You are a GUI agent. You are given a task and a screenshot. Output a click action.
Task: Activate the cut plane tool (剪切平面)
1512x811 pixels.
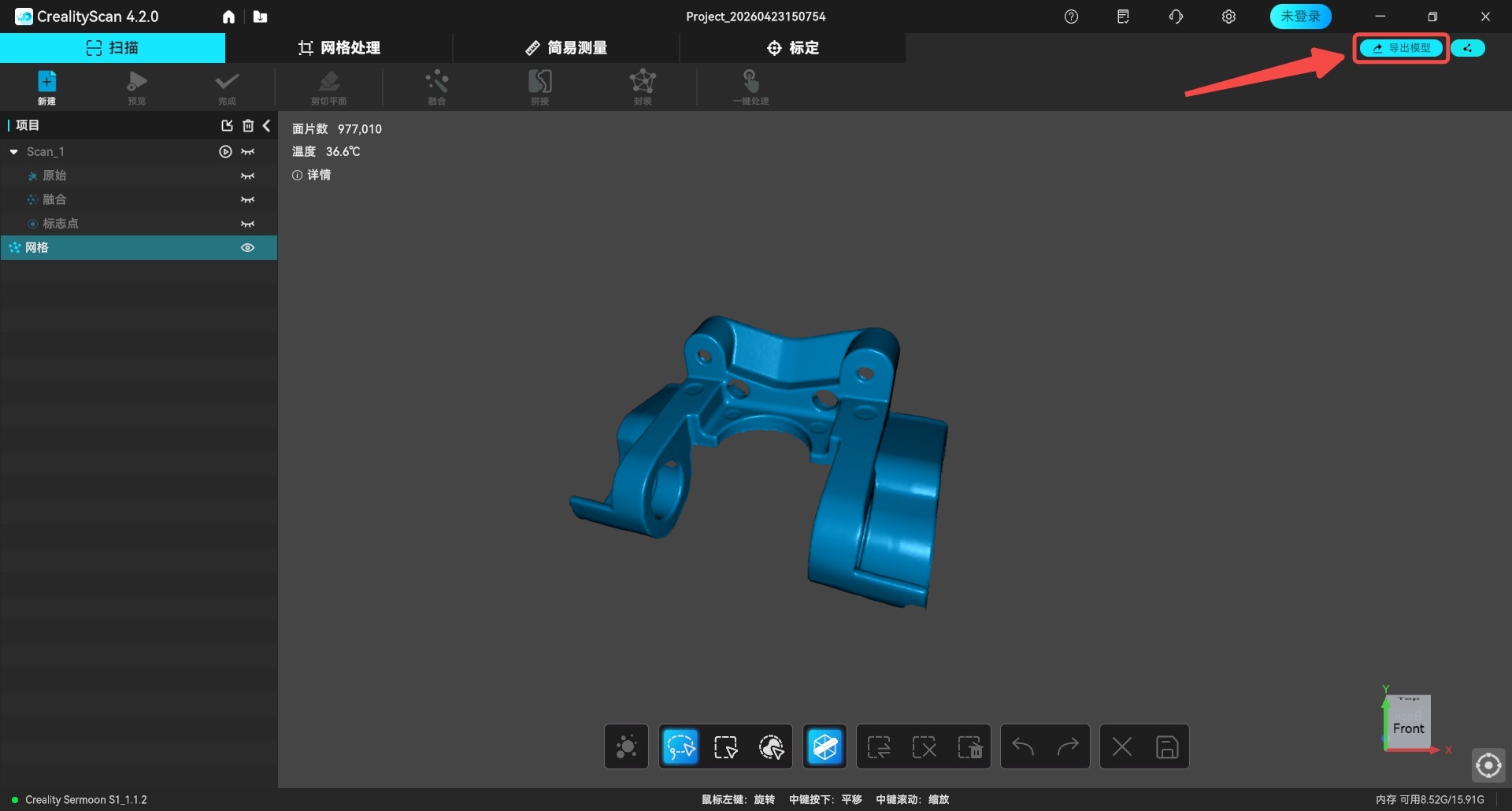[328, 87]
